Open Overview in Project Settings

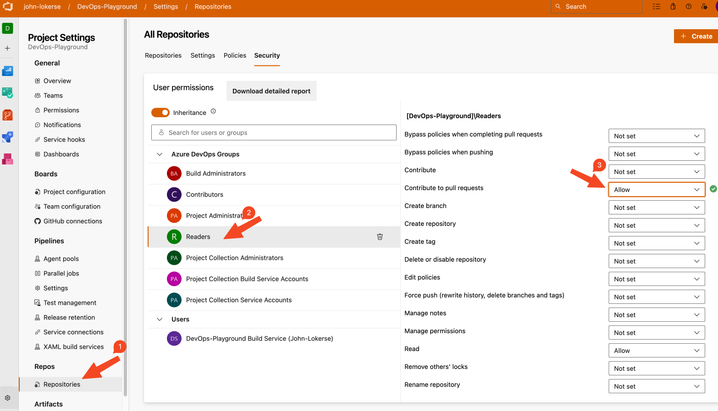57,81
